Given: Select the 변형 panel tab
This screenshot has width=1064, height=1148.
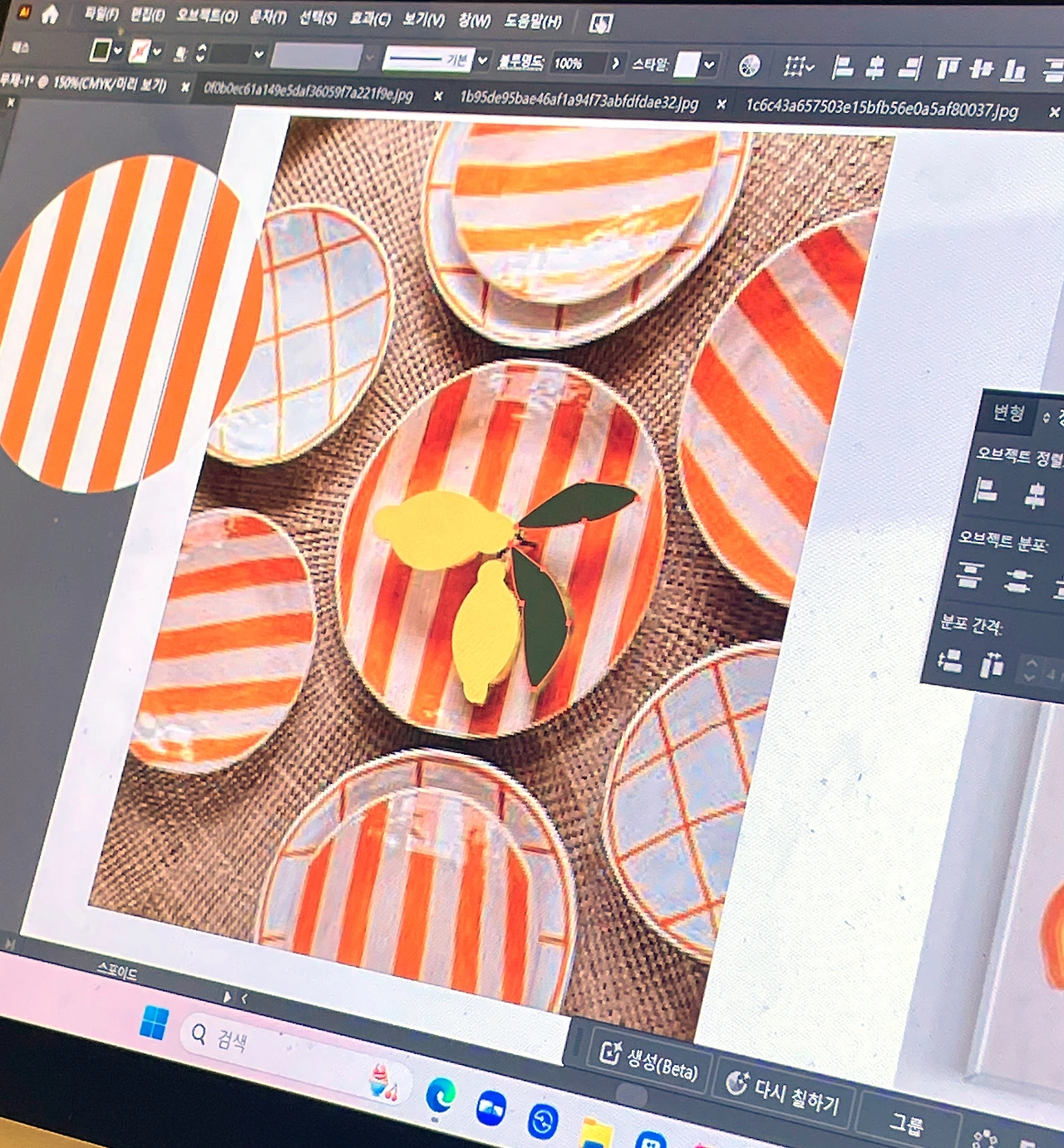Looking at the screenshot, I should pyautogui.click(x=1008, y=413).
